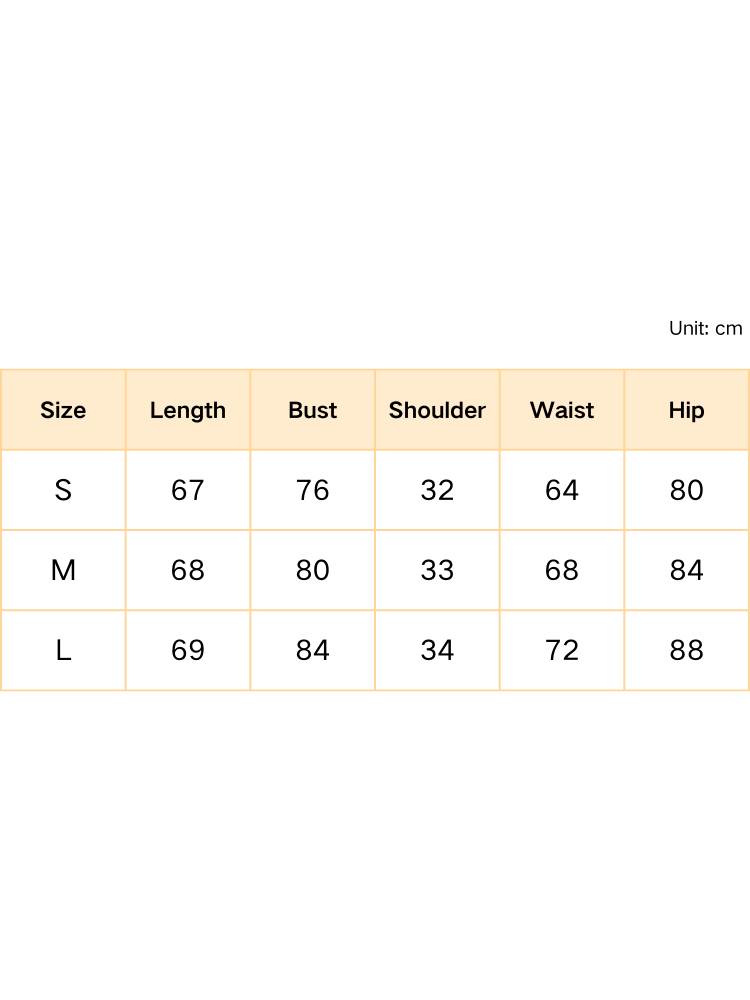Click the size M row label
Viewport: 750px width, 1000px height.
(63, 570)
